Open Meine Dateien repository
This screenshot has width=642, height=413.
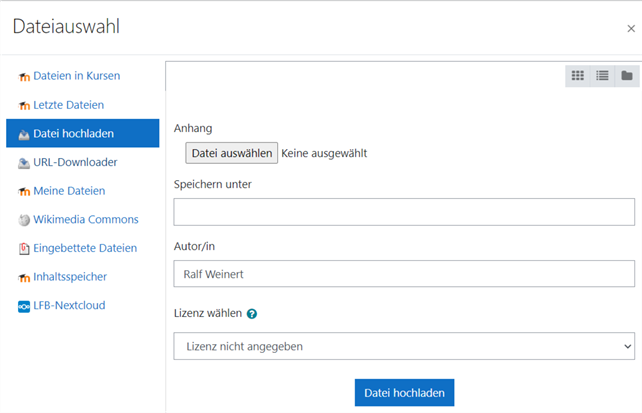(68, 191)
